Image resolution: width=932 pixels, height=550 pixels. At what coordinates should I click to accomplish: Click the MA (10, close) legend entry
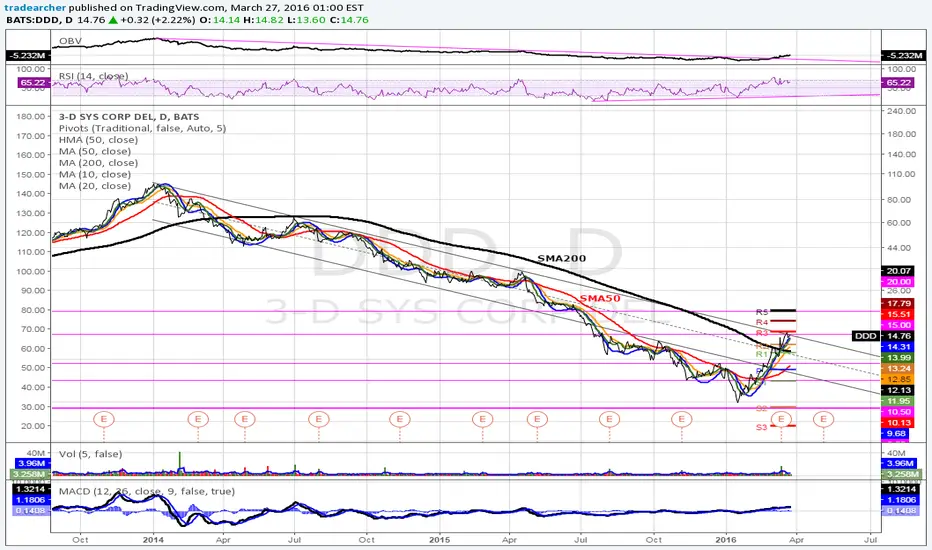[x=95, y=174]
